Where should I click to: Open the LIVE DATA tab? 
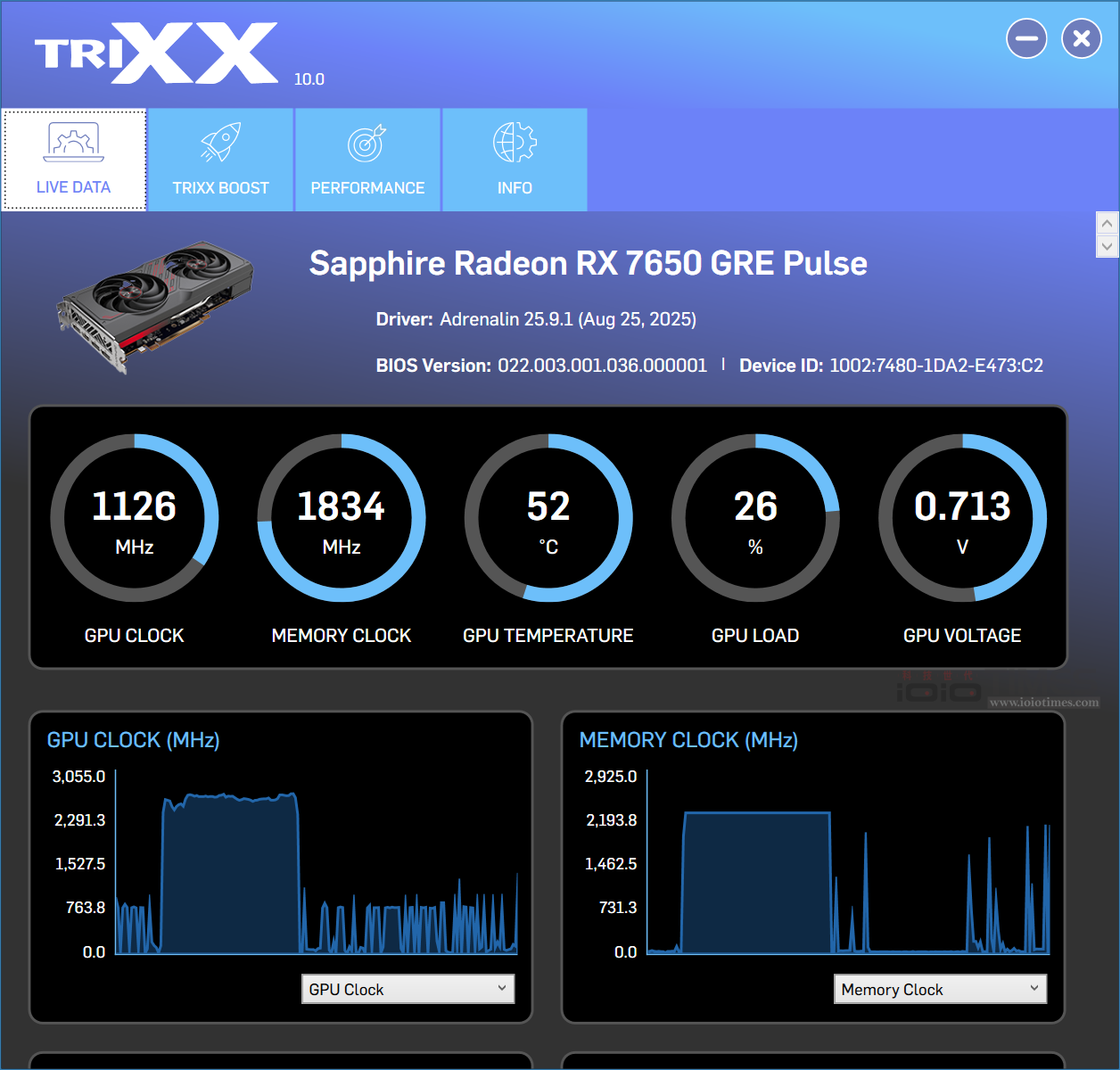pyautogui.click(x=74, y=160)
